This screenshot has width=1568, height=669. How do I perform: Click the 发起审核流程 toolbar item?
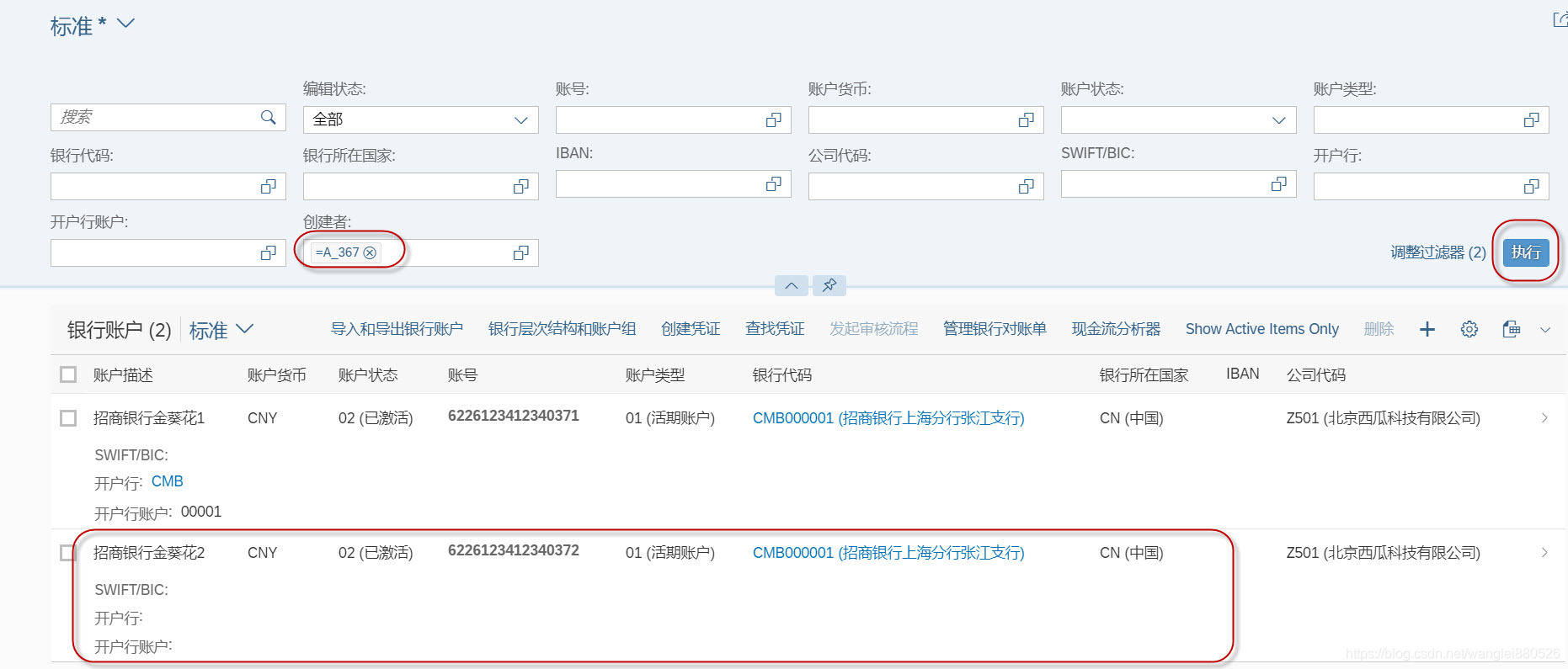click(x=873, y=329)
